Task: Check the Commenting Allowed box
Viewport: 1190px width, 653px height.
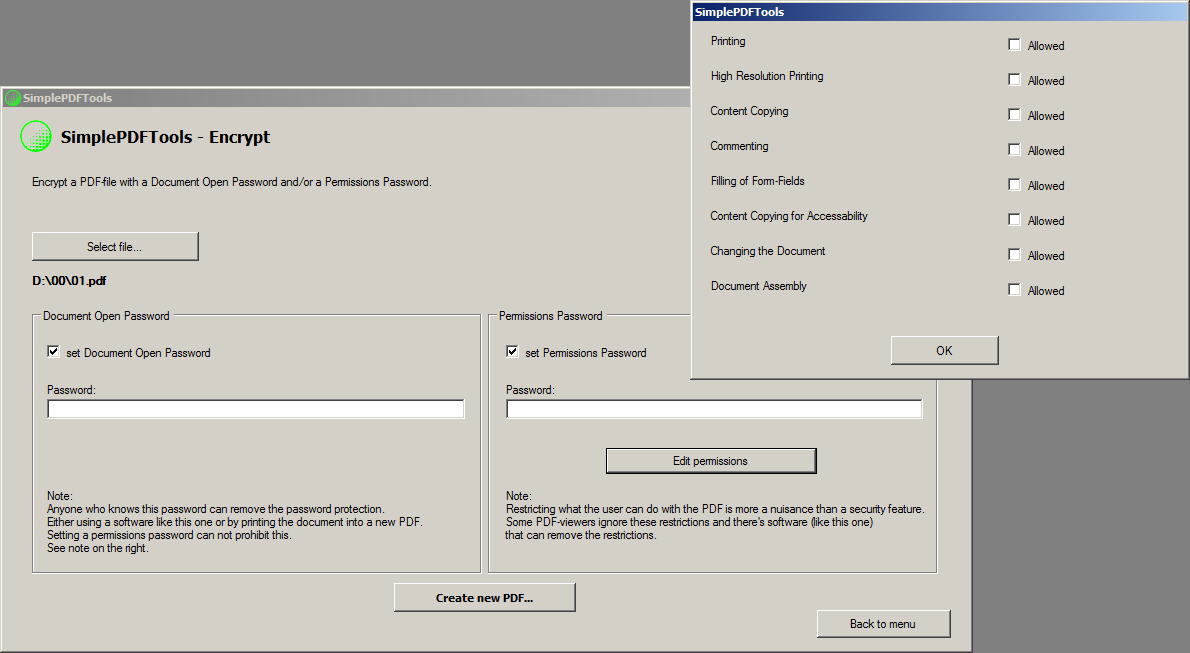Action: click(x=1014, y=150)
